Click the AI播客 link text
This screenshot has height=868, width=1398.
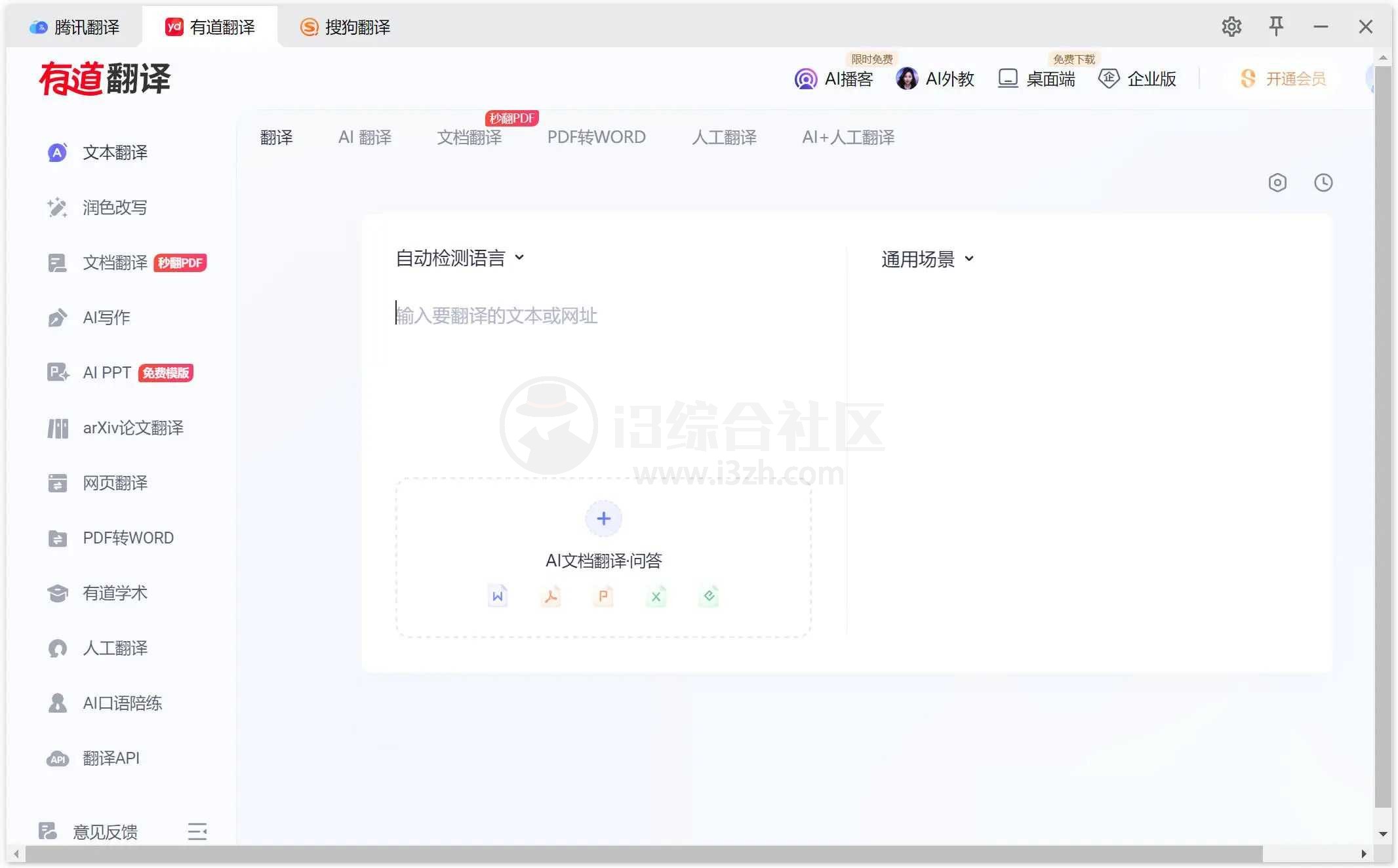[x=849, y=79]
